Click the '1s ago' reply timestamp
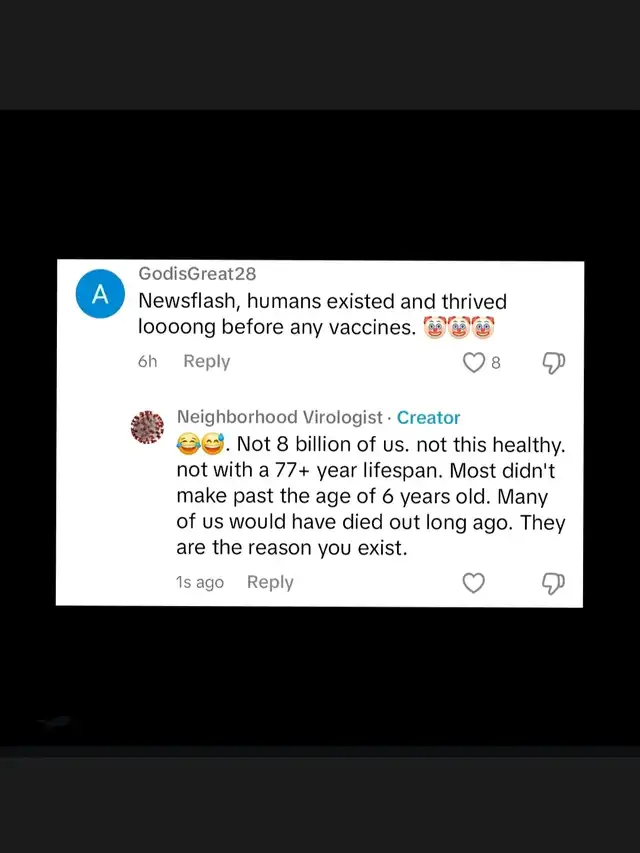The image size is (640, 853). click(200, 582)
